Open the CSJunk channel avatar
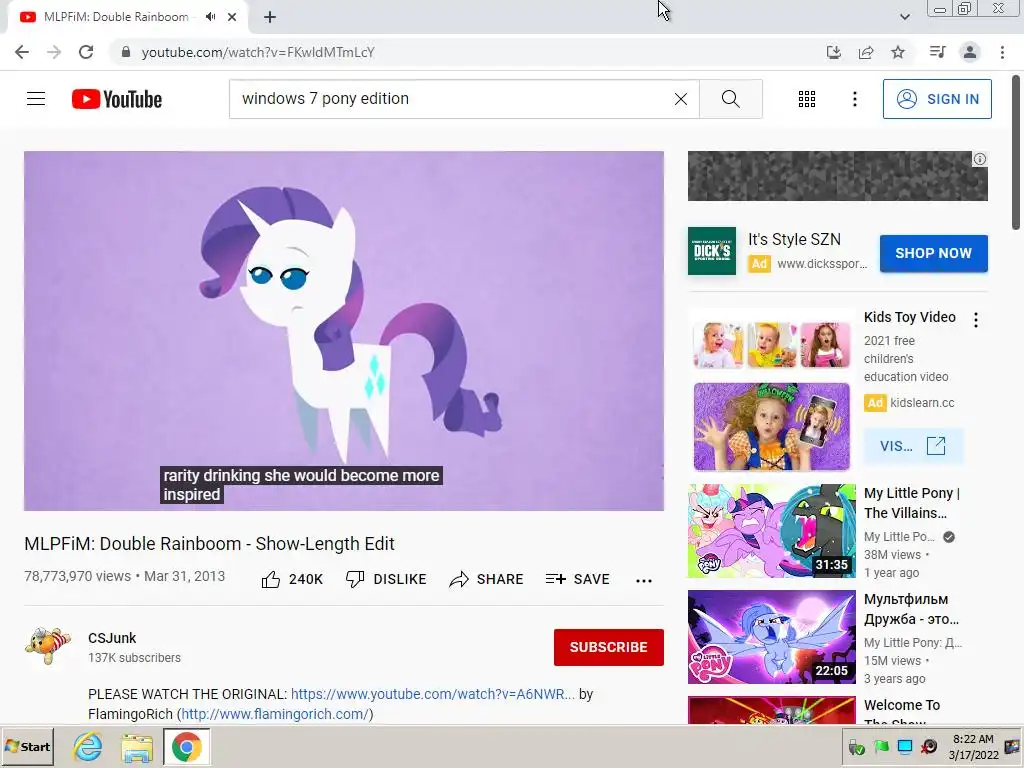This screenshot has height=768, width=1024. click(48, 646)
